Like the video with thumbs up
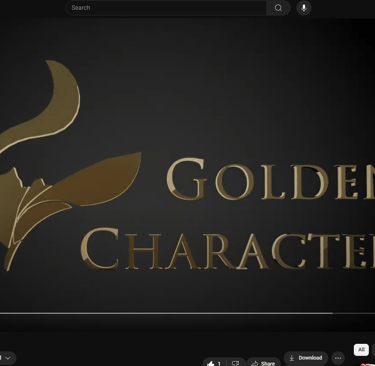Image resolution: width=375 pixels, height=366 pixels. [215, 363]
